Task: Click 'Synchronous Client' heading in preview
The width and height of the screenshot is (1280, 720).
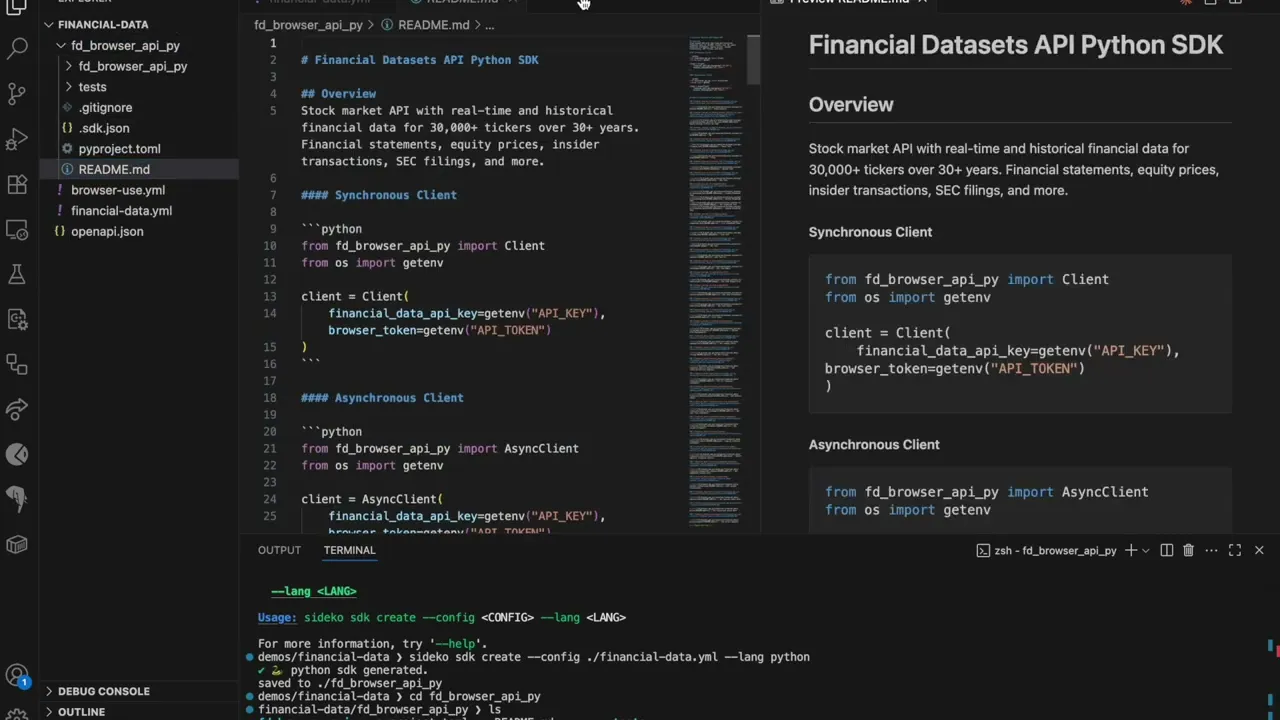Action: pos(870,232)
